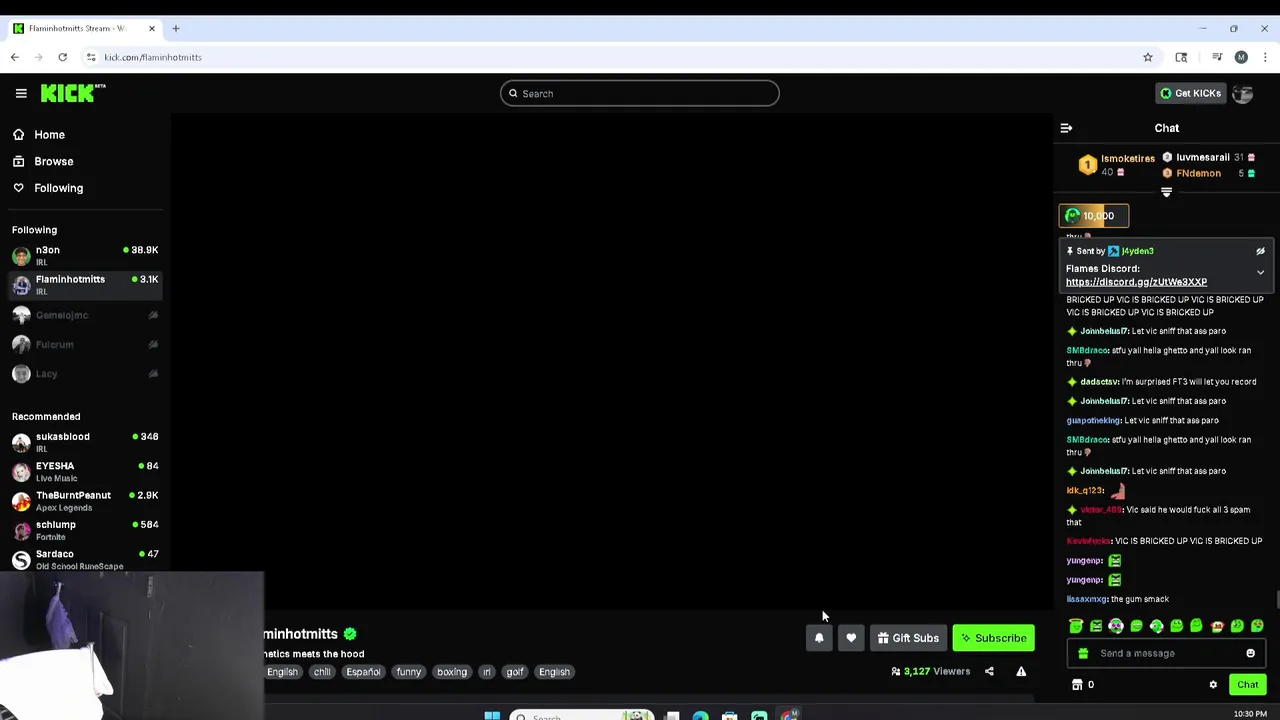Click the boxing tag
Viewport: 1280px width, 720px height.
(452, 672)
